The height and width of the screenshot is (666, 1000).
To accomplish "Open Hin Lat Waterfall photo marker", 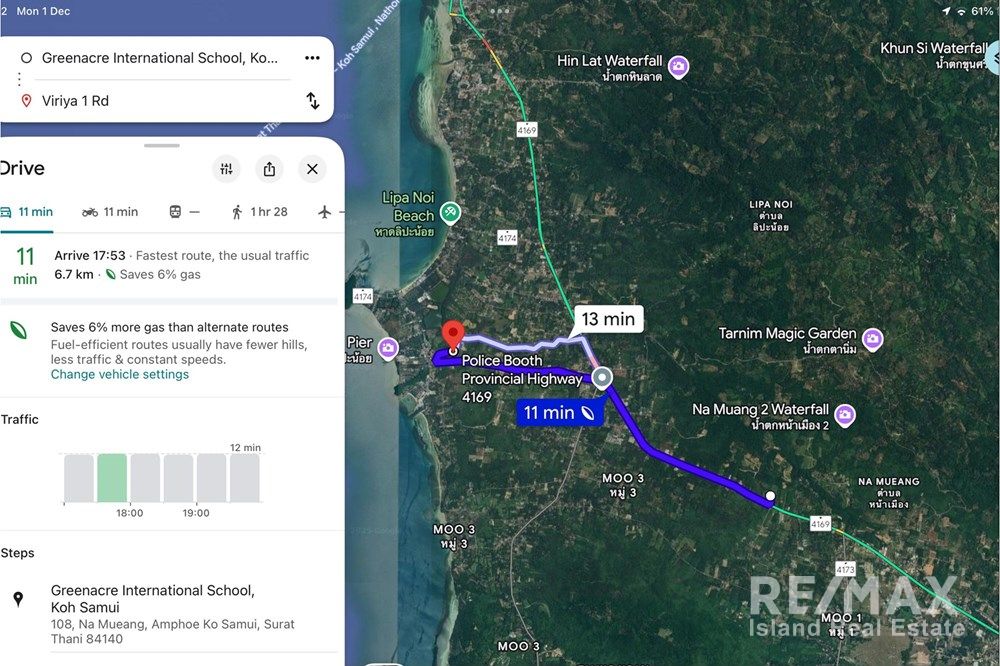I will click(x=679, y=66).
